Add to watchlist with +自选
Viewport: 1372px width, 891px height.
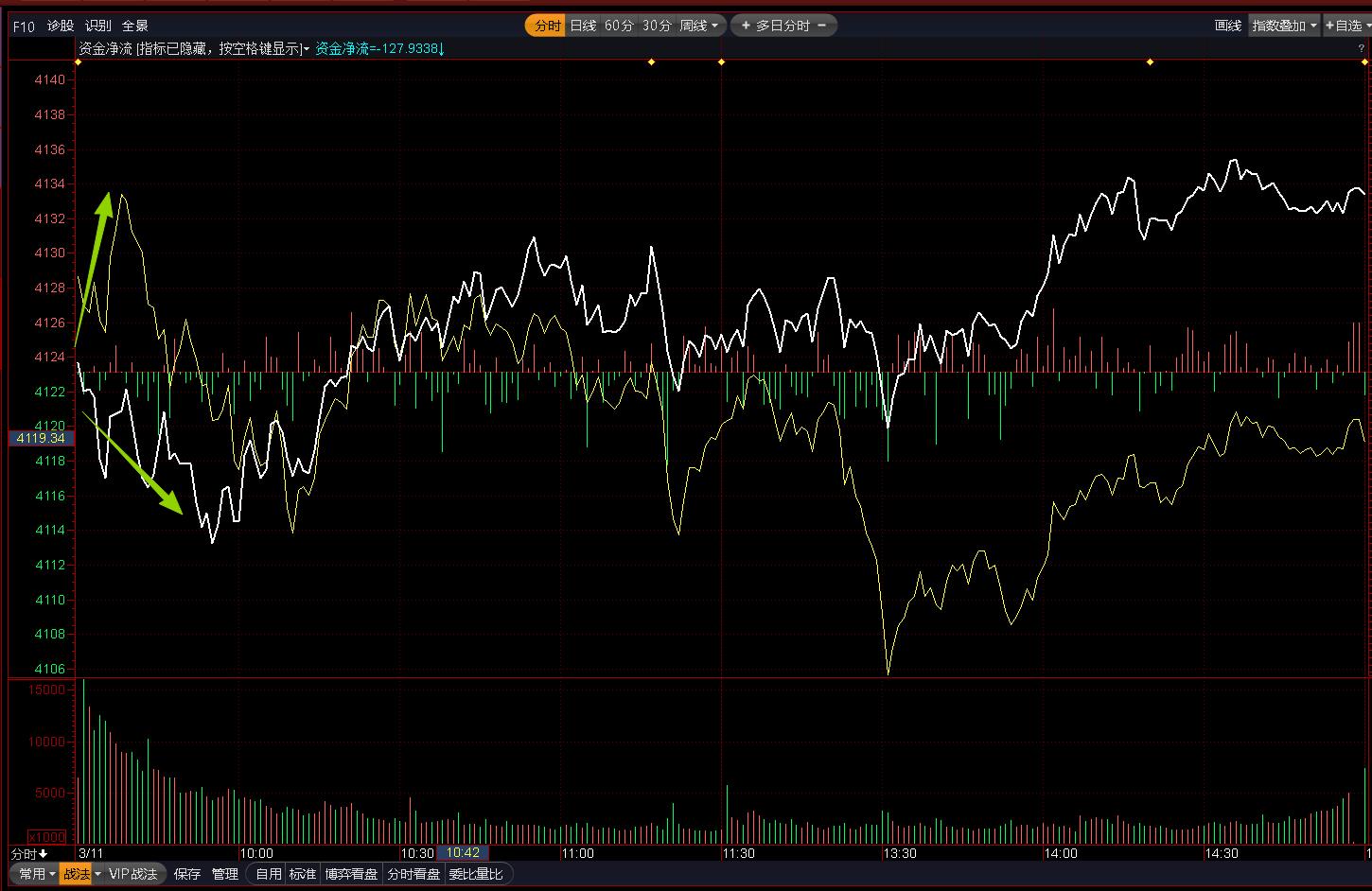click(x=1346, y=26)
